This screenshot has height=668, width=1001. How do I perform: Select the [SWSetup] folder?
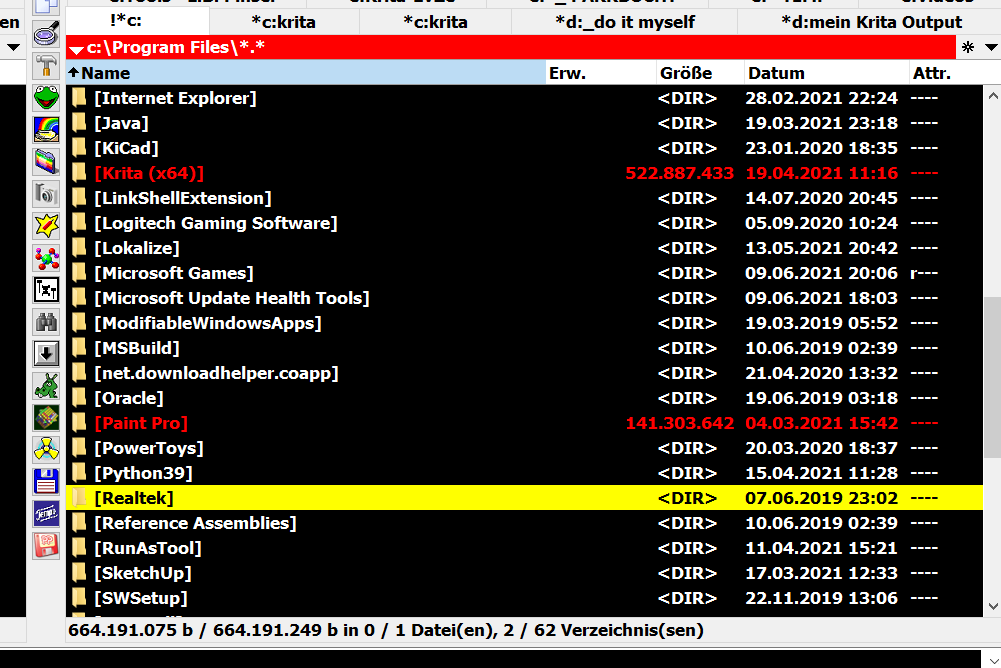[x=524, y=598]
